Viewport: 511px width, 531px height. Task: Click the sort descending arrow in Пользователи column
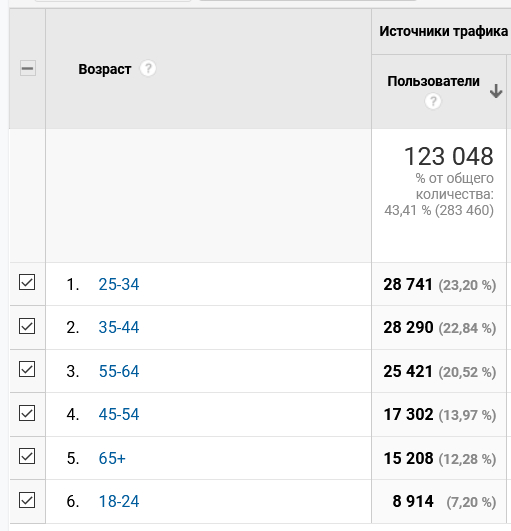point(496,91)
